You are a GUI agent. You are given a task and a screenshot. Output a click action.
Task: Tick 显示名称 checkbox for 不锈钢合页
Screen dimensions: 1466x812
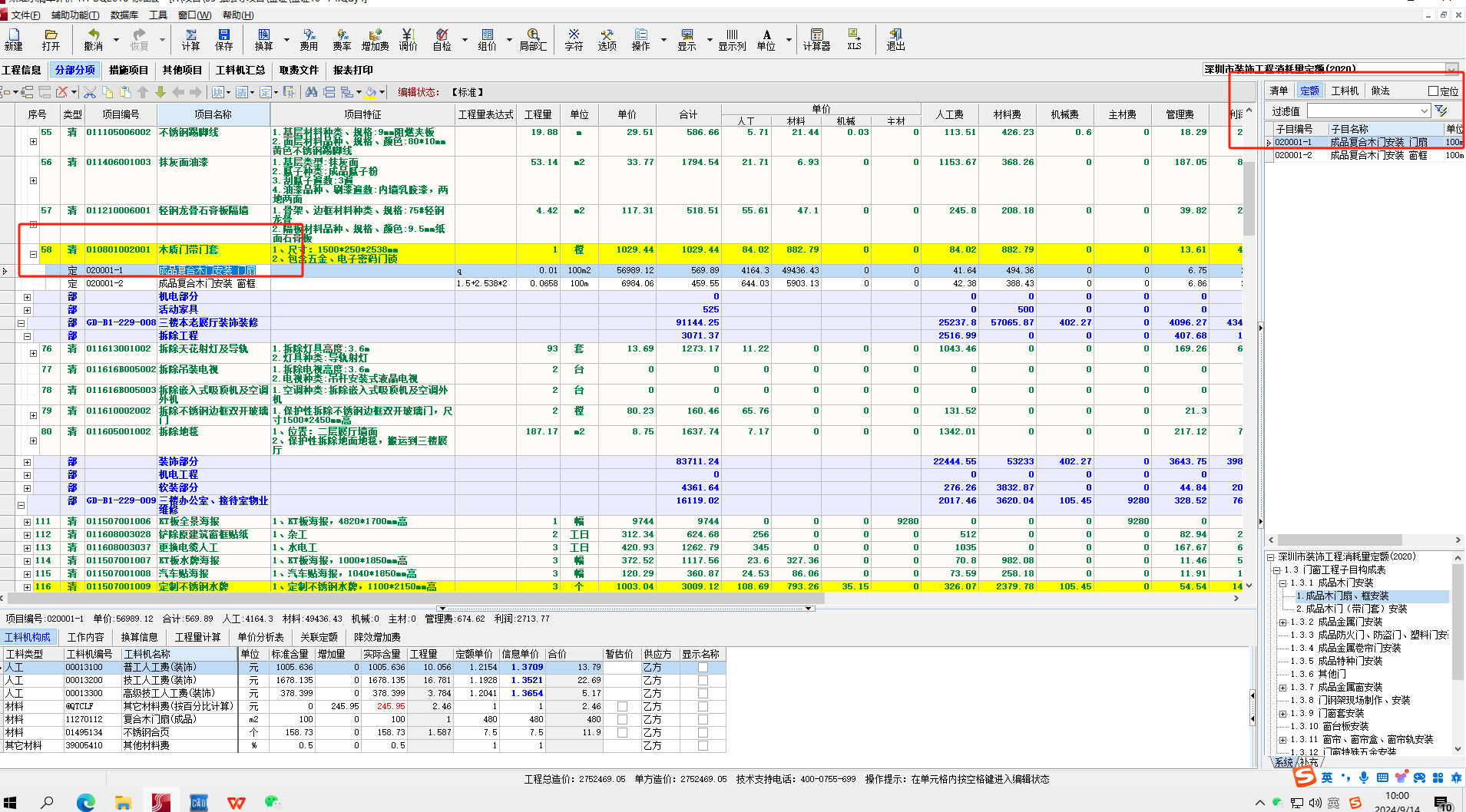pos(703,732)
